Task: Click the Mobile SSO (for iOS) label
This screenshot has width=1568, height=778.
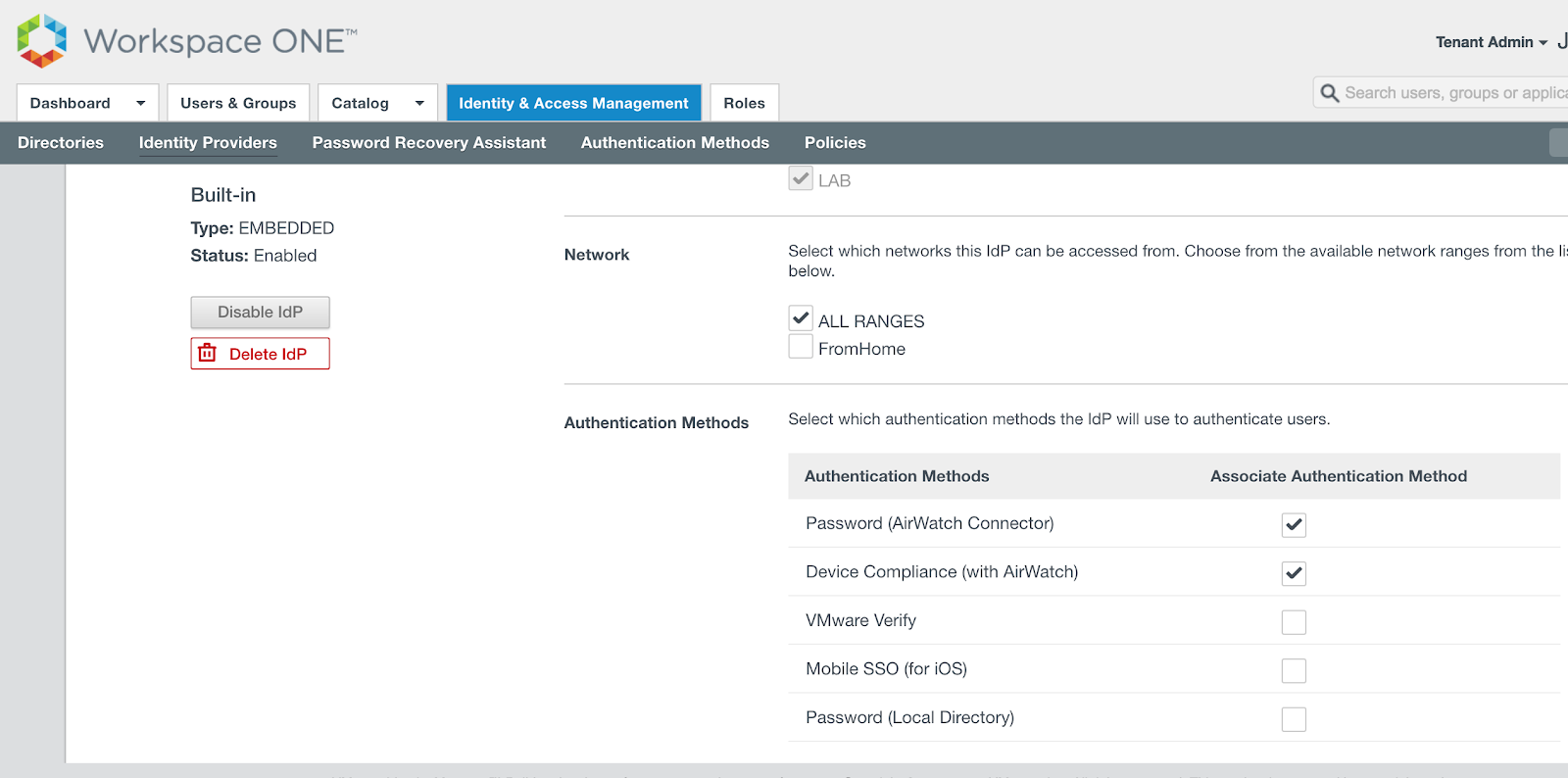Action: tap(886, 669)
